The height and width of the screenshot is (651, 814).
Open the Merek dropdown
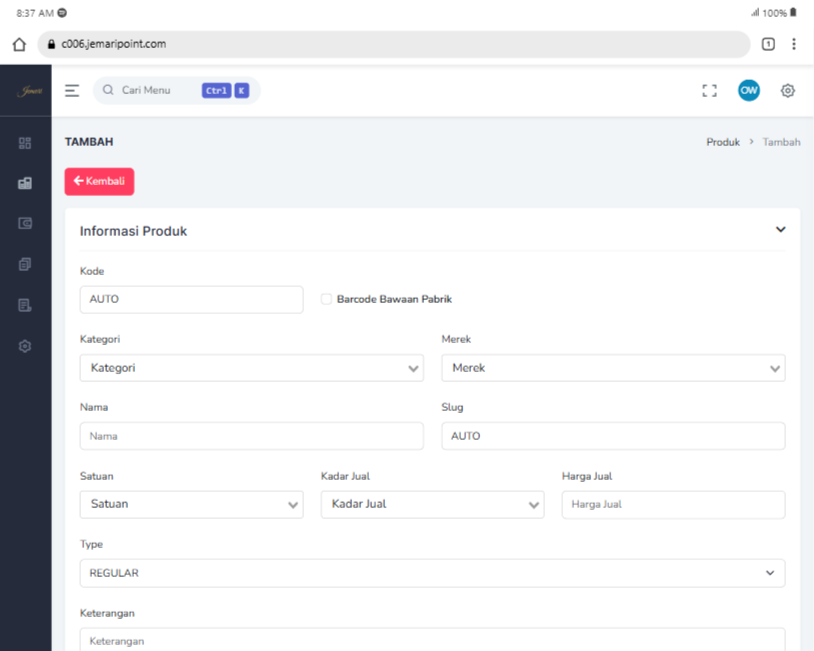tap(612, 368)
